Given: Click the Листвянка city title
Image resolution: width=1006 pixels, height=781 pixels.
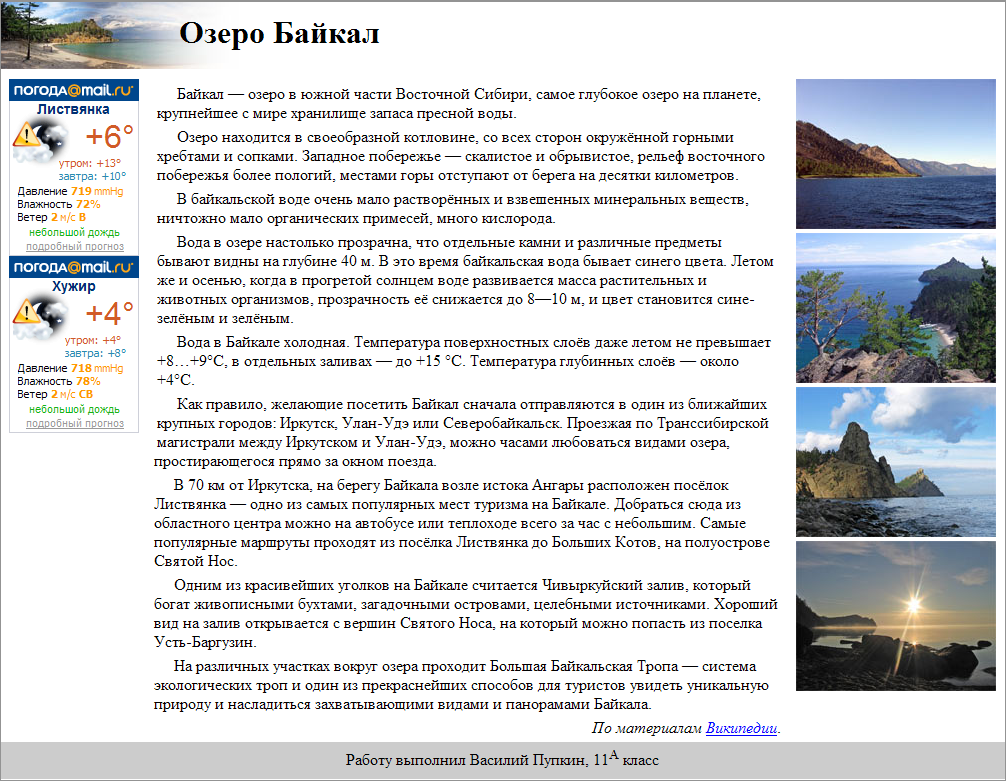Looking at the screenshot, I should [x=73, y=109].
